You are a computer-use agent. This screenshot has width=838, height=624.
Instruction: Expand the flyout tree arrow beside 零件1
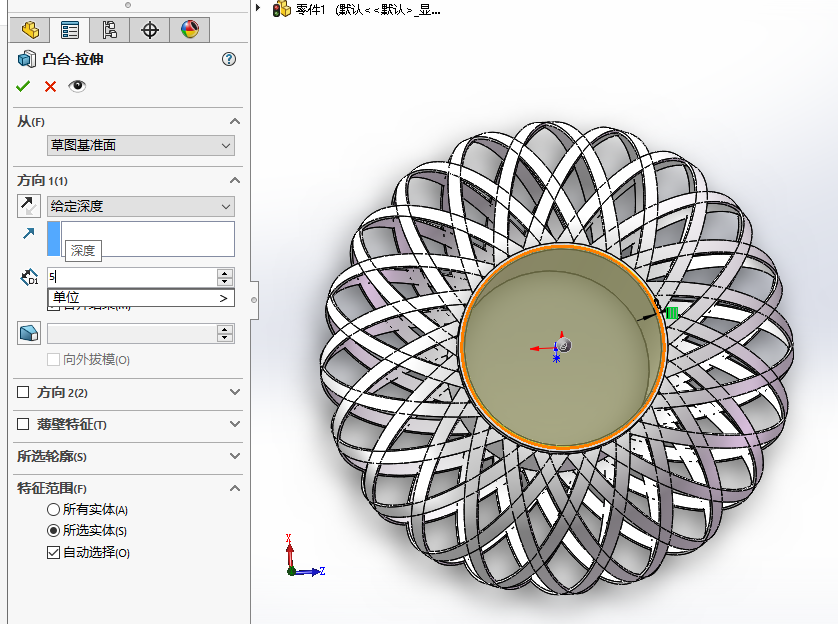pyautogui.click(x=258, y=7)
